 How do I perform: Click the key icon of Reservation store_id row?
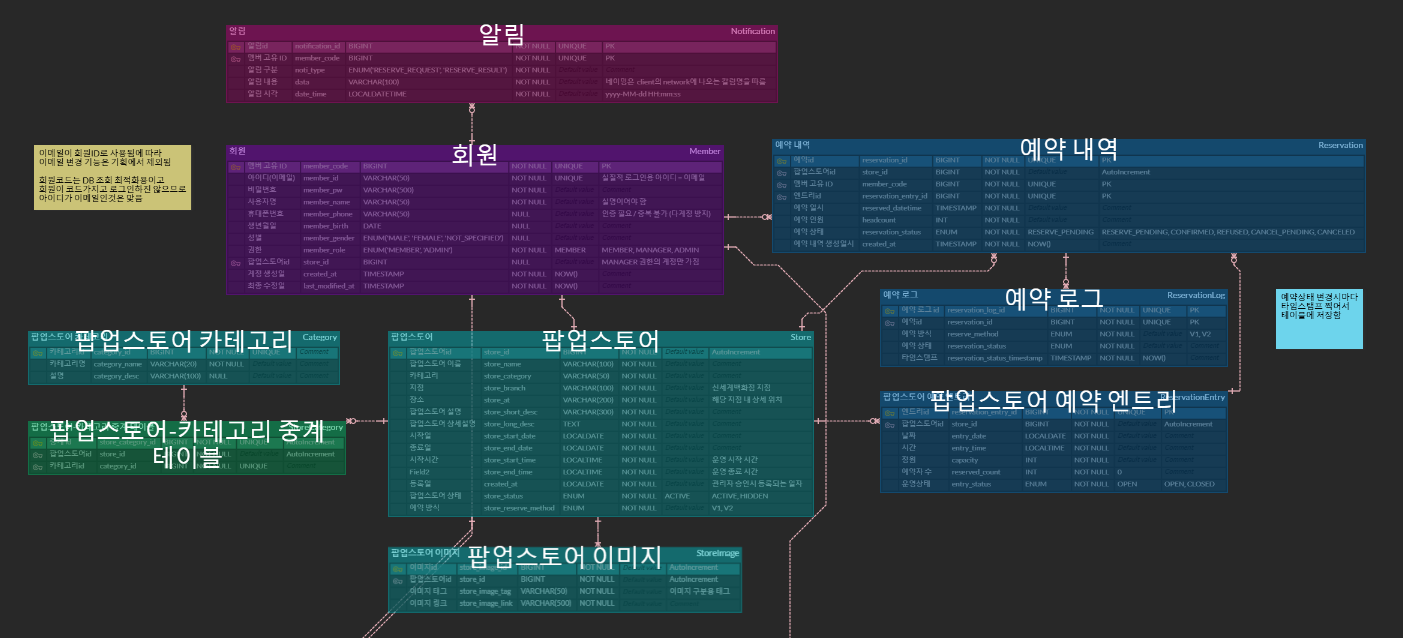point(781,172)
